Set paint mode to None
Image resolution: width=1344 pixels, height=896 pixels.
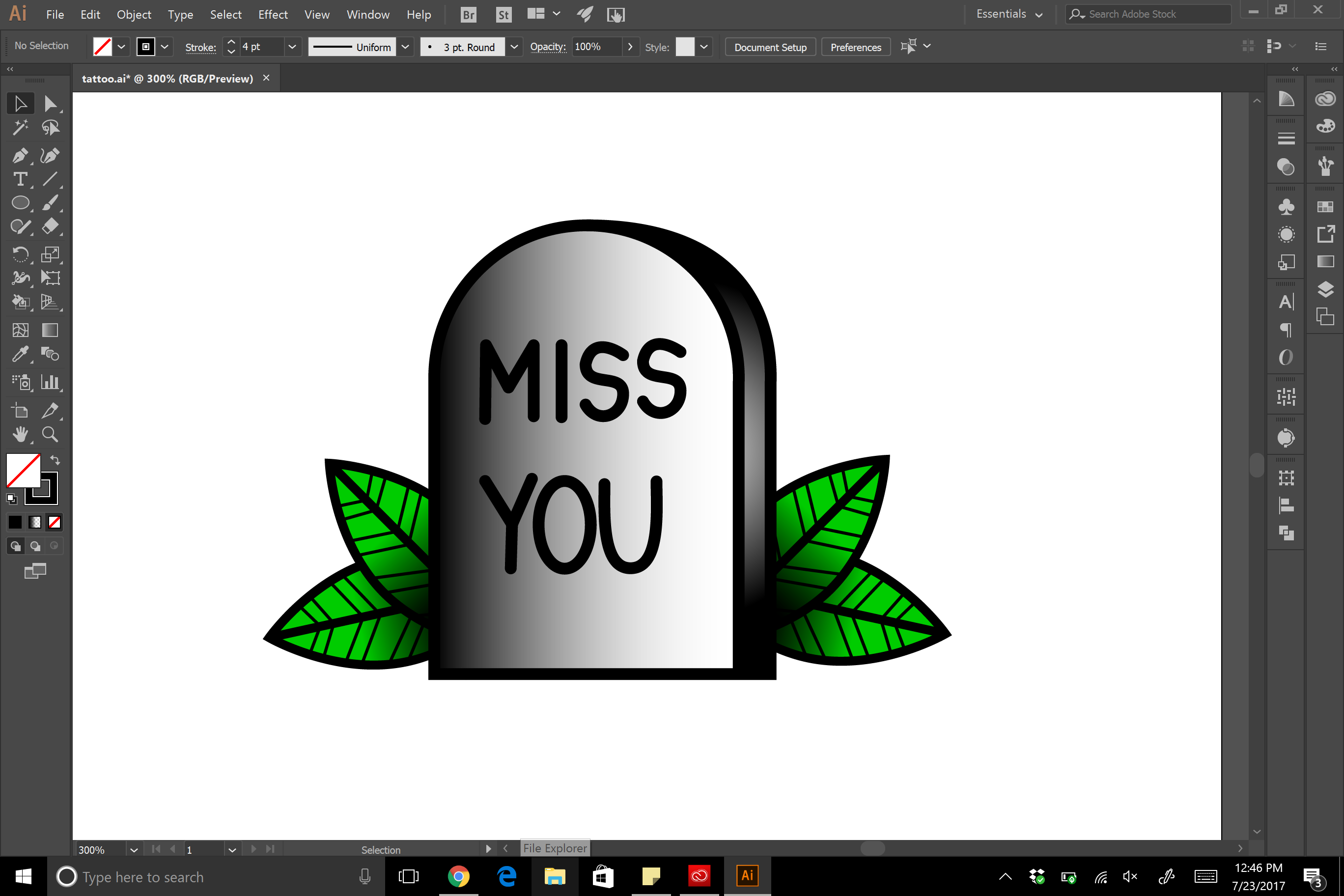[55, 522]
